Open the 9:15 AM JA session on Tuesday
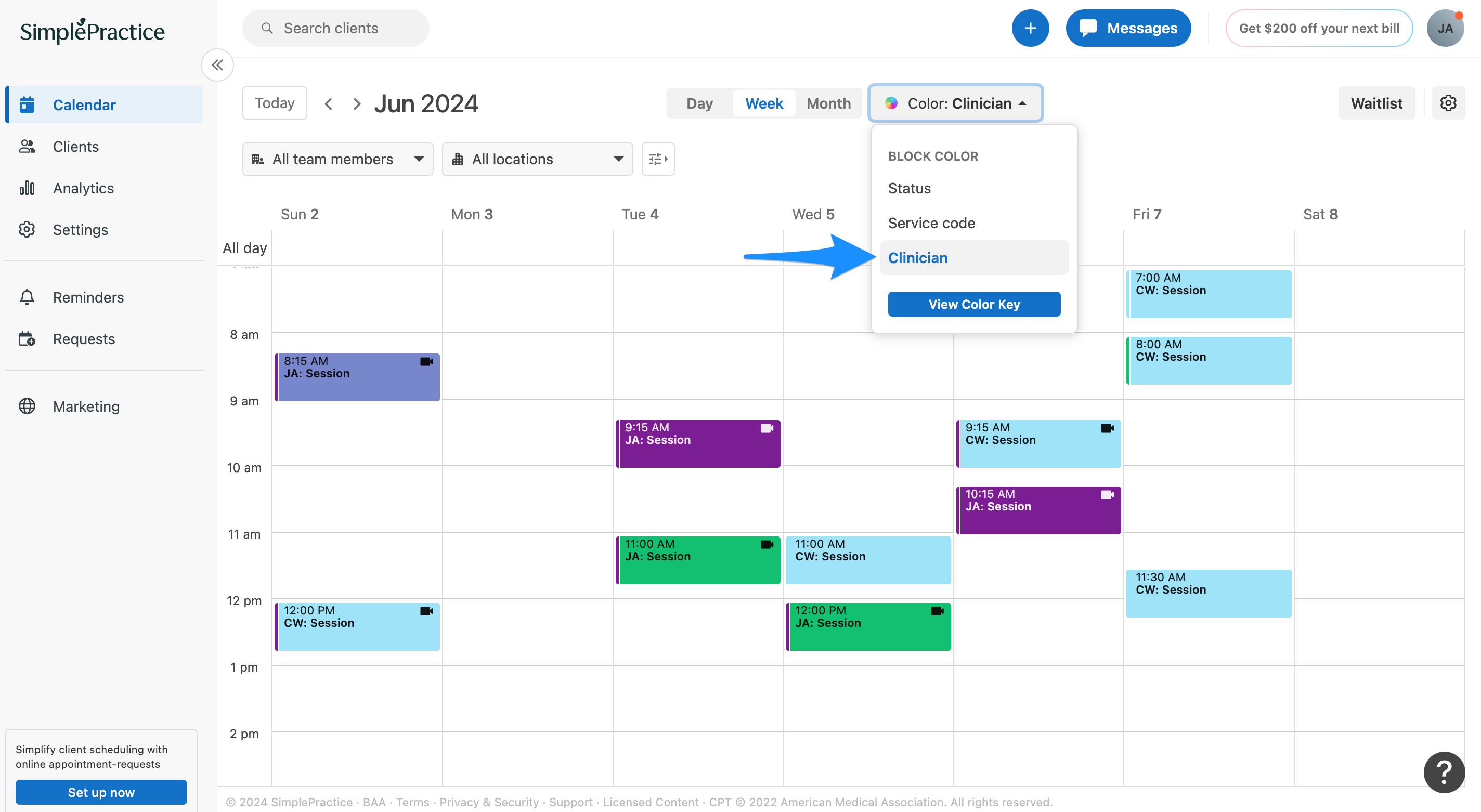The image size is (1481, 812). [698, 443]
